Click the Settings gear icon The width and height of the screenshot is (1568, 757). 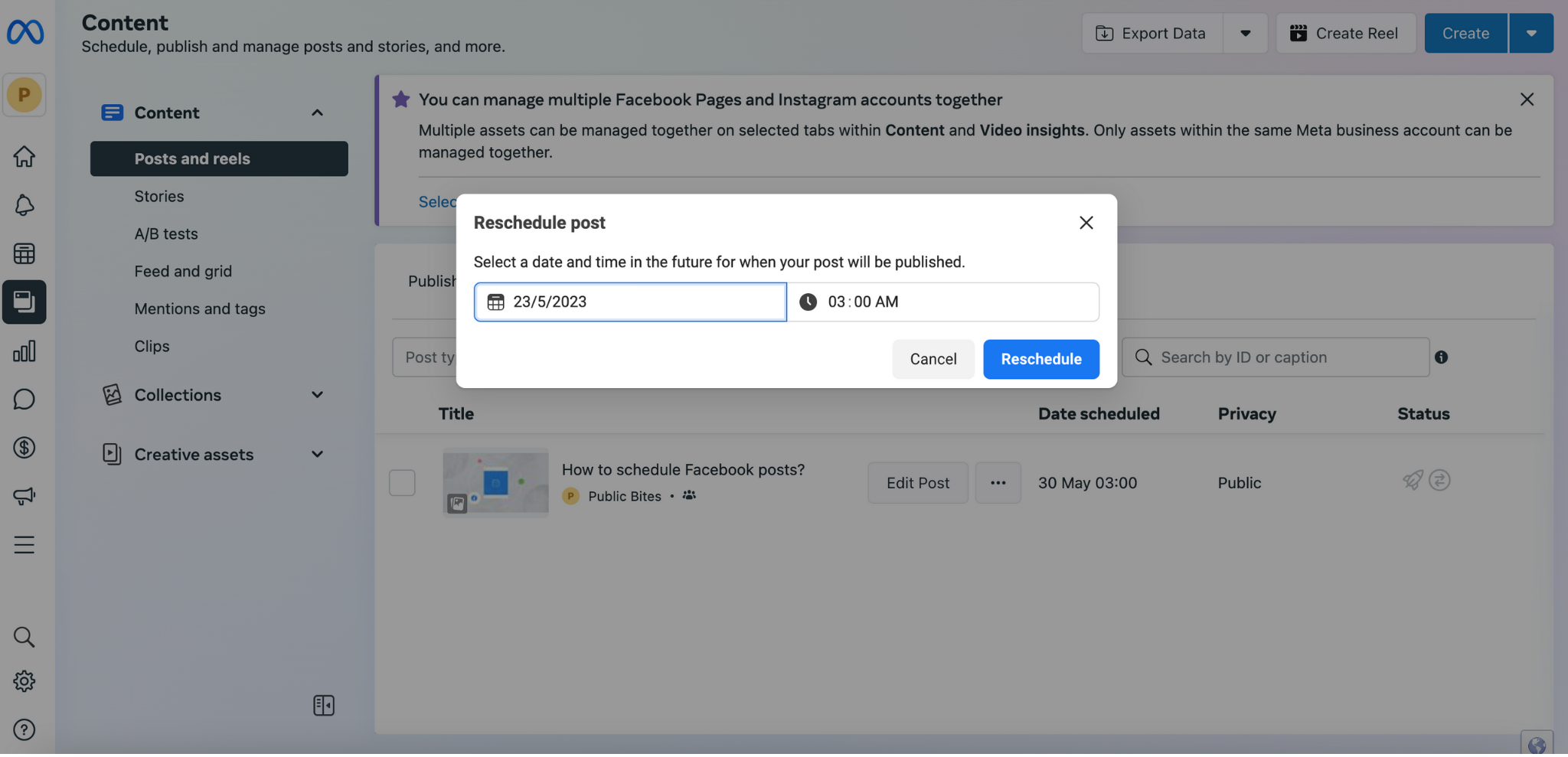[x=24, y=682]
